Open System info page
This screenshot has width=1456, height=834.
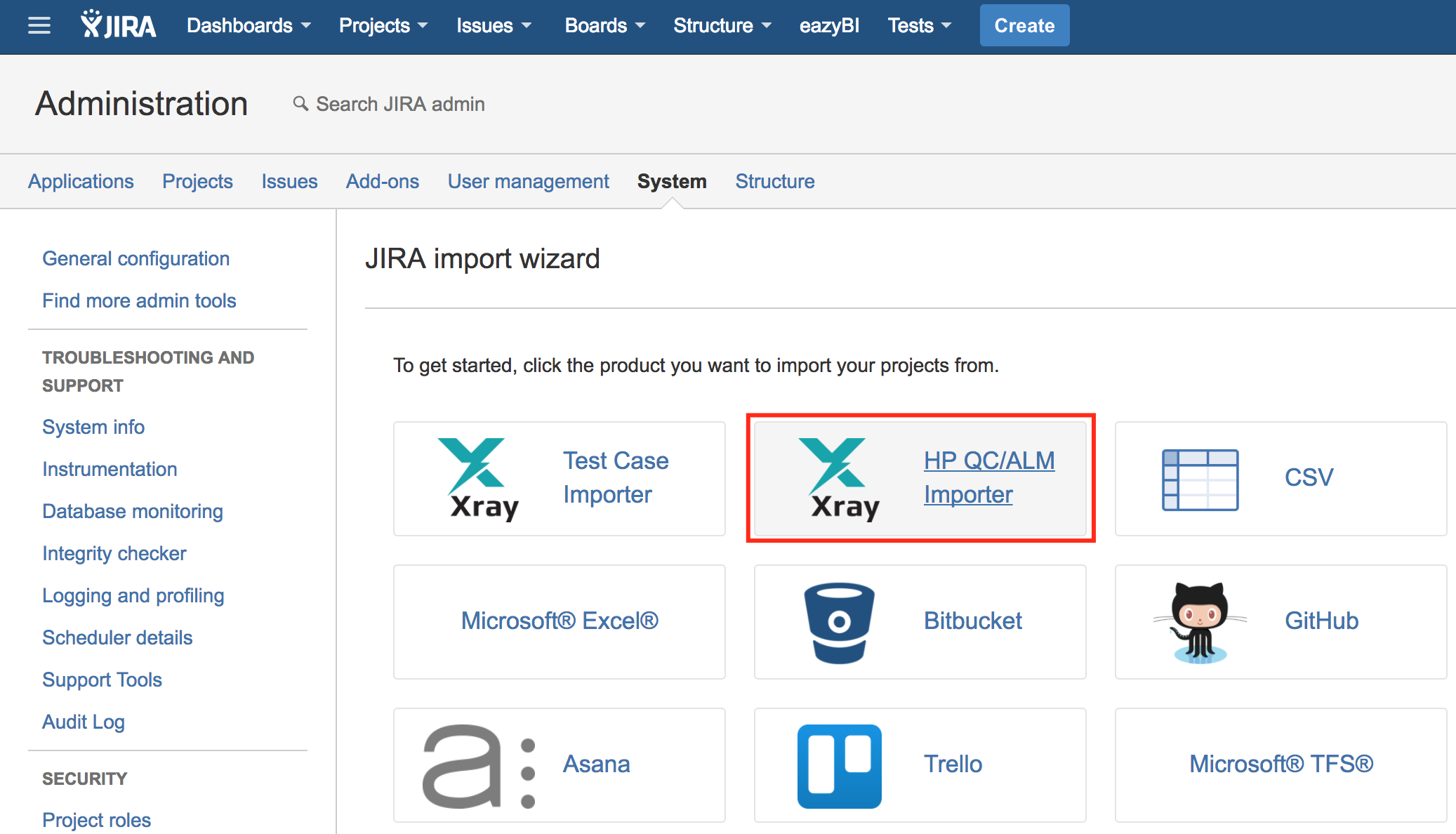point(93,427)
